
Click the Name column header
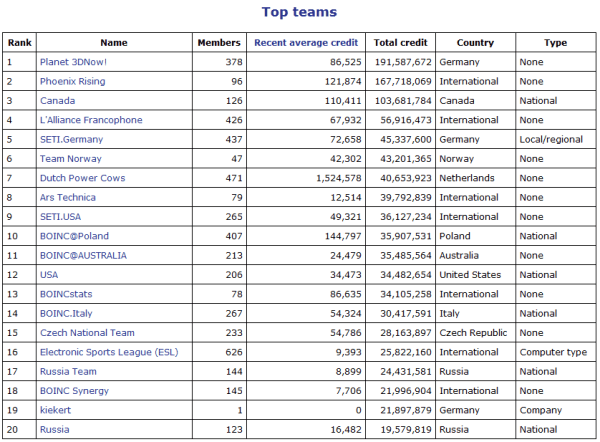pos(114,42)
